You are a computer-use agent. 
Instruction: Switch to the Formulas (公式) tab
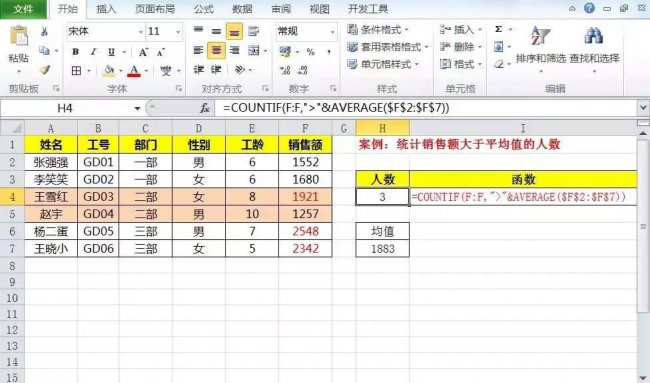click(204, 9)
